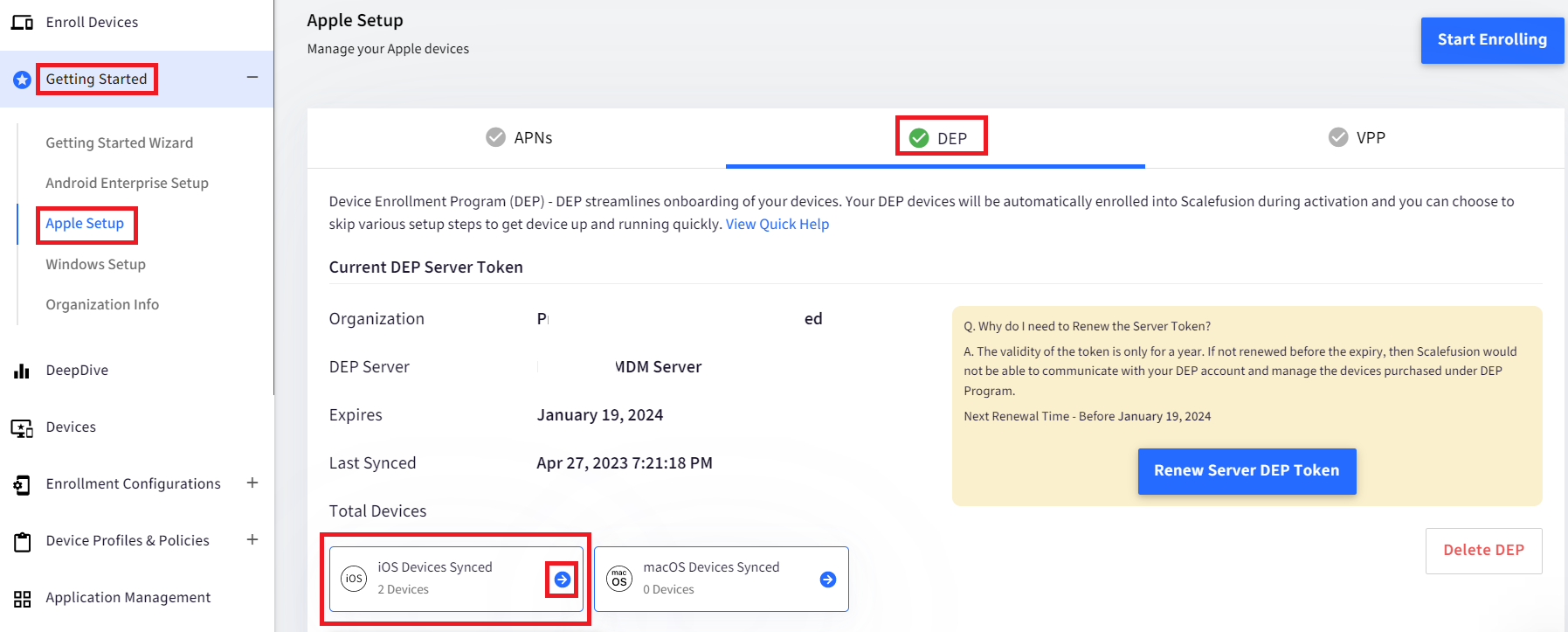
Task: Click the macOS Devices Synced label
Action: click(x=711, y=567)
